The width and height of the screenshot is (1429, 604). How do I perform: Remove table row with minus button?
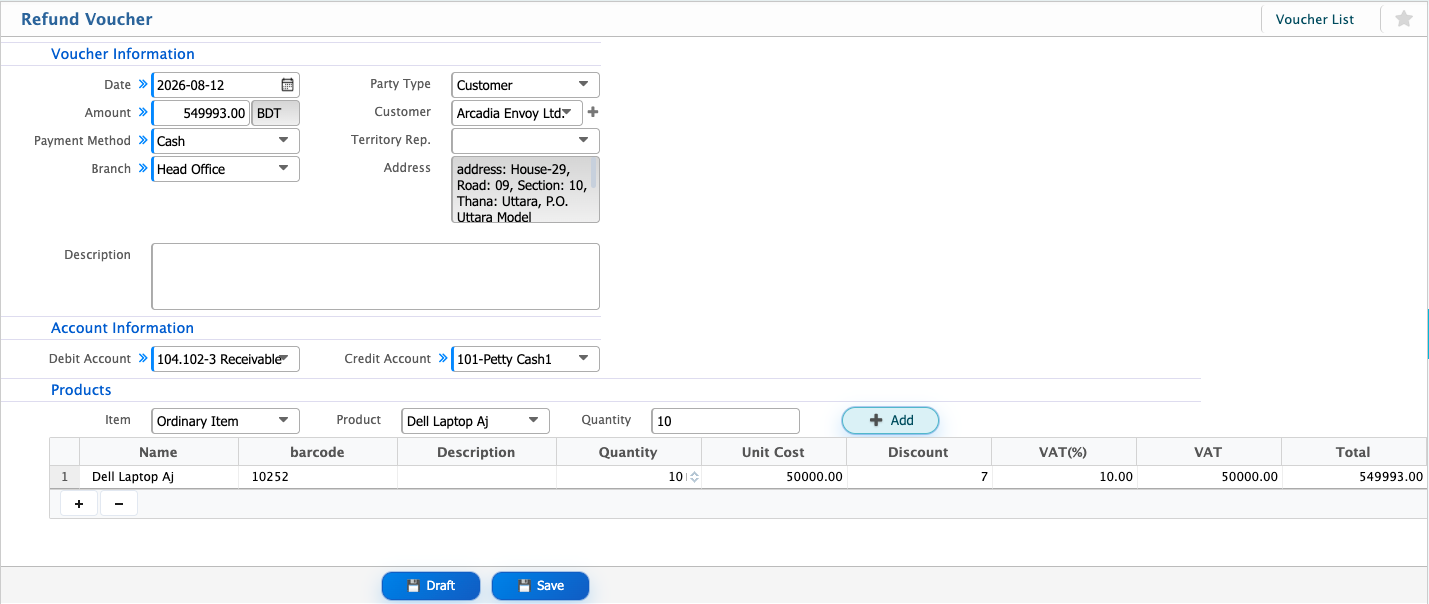[x=119, y=504]
